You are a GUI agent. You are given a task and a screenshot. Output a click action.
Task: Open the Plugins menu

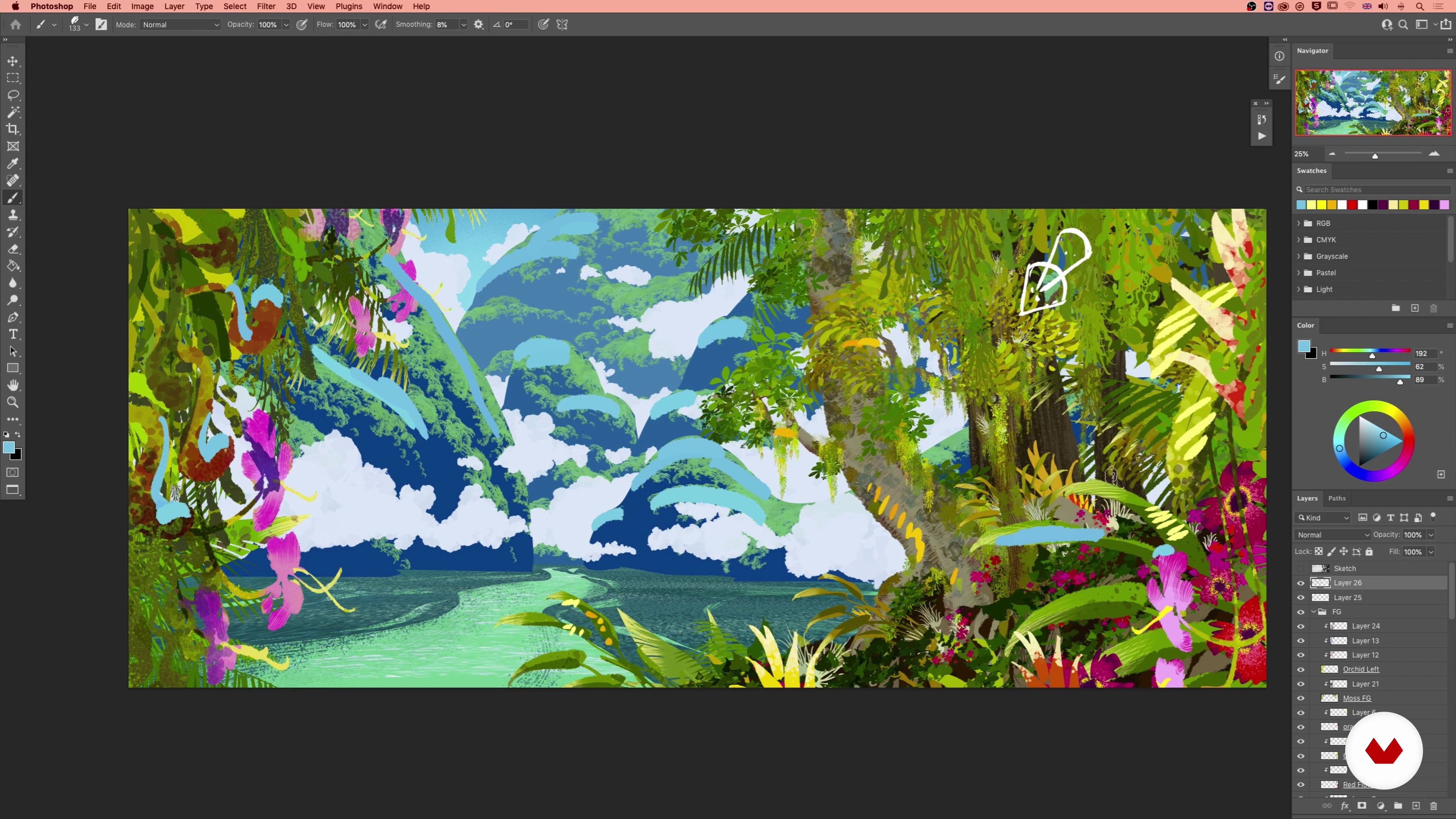pos(349,6)
